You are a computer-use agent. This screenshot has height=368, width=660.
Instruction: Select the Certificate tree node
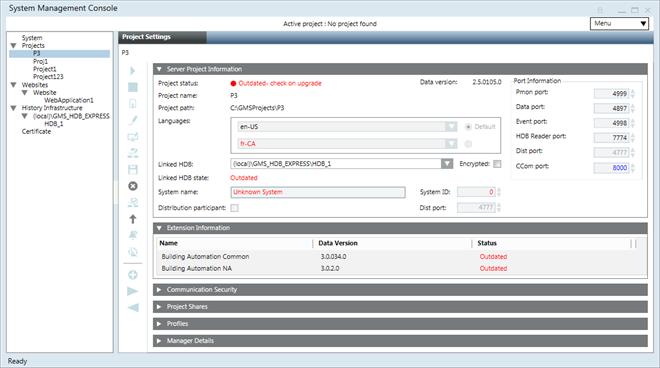coord(36,131)
